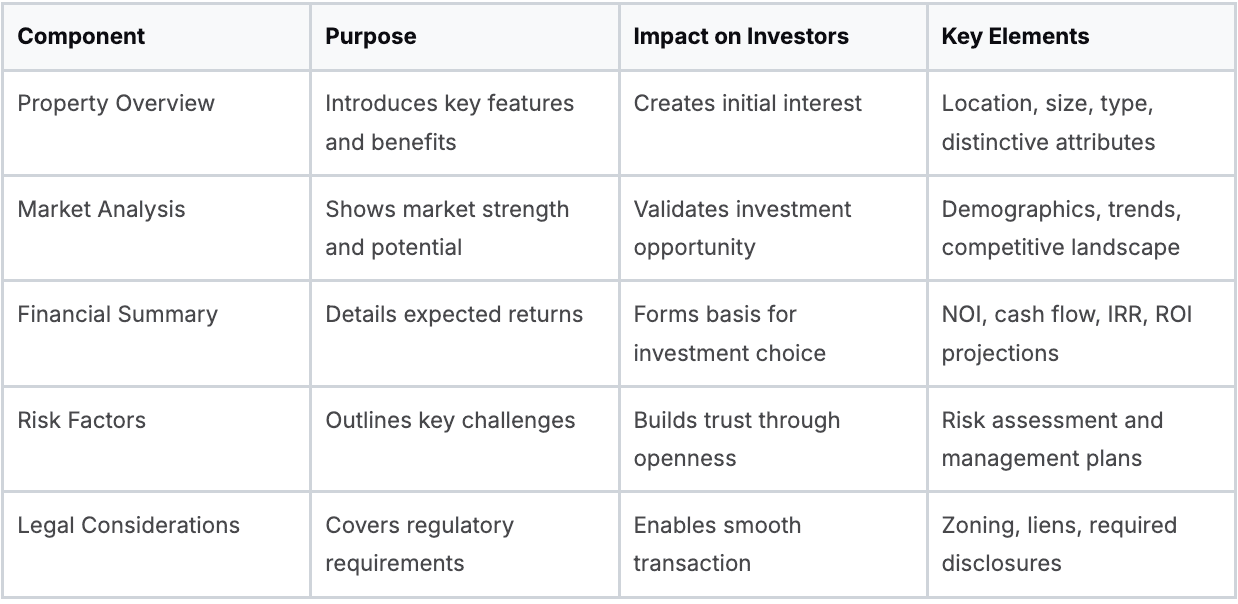Click the 'Creates initial interest' cell
1238x604 pixels.
point(747,103)
